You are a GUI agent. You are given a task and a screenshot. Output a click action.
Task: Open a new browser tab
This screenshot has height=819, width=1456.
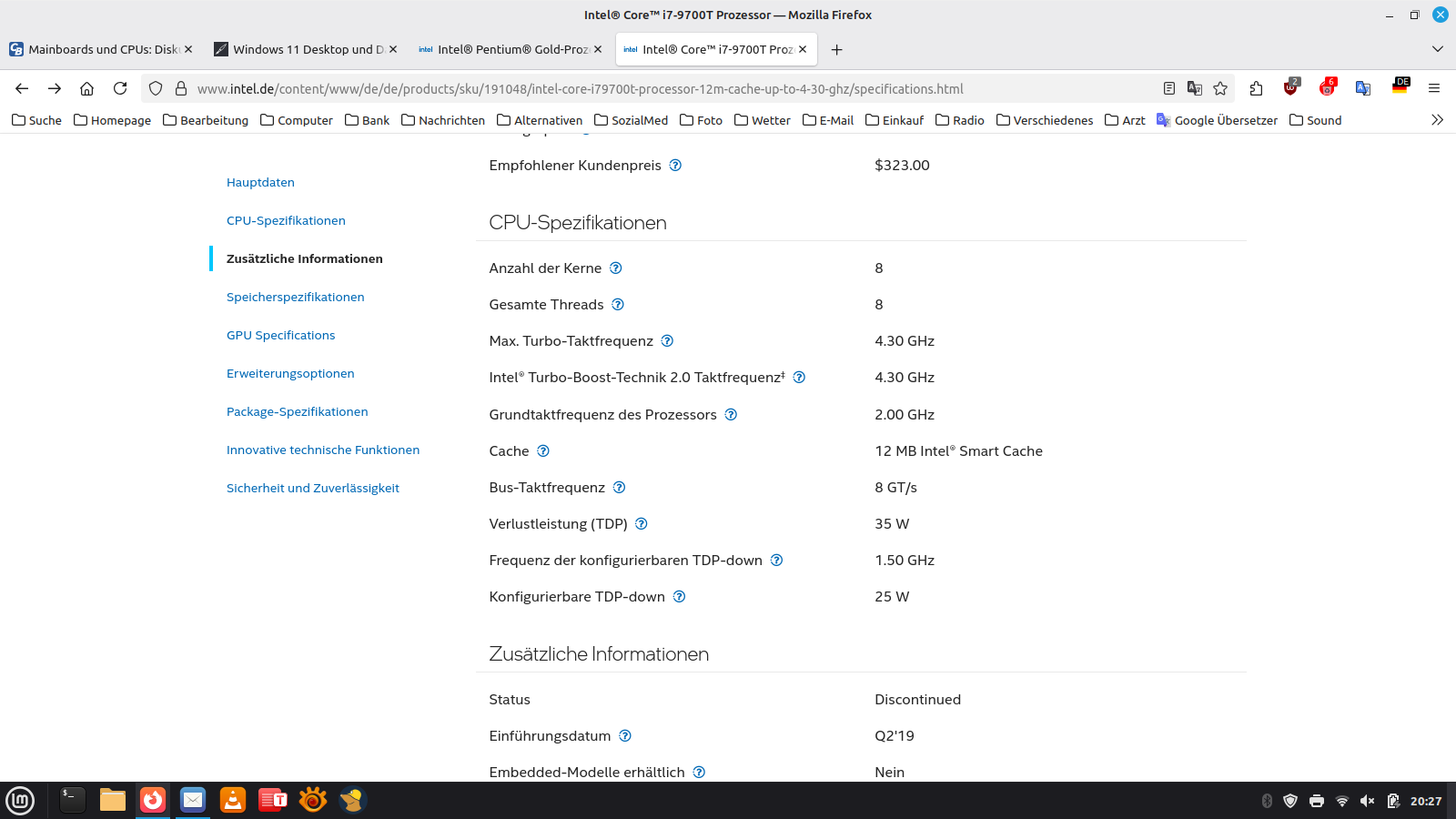coord(836,49)
